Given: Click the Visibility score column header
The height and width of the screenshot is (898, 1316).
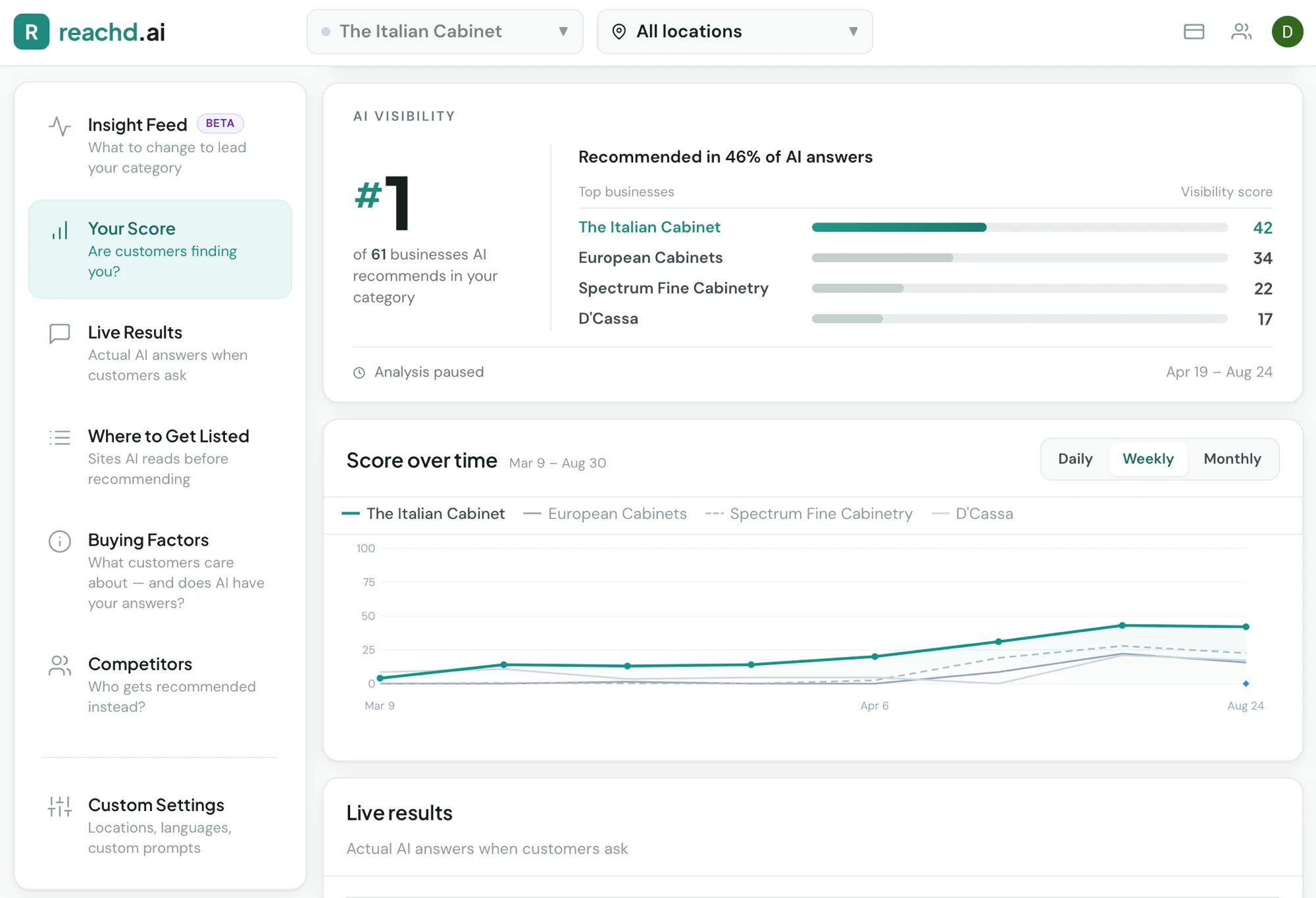Looking at the screenshot, I should tap(1227, 192).
